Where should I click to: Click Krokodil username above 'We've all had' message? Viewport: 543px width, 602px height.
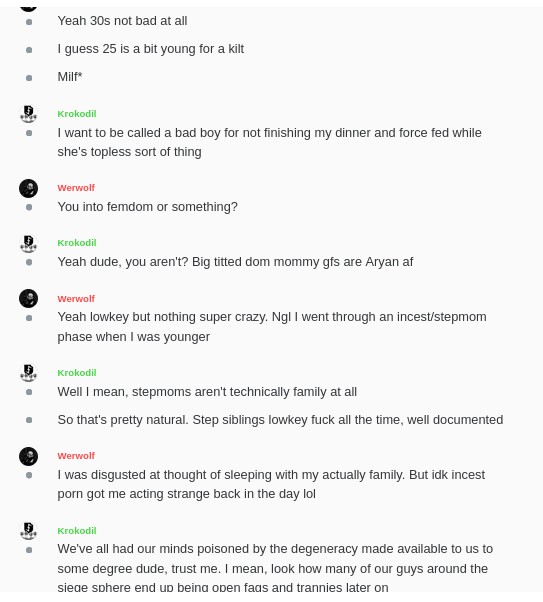point(77,531)
